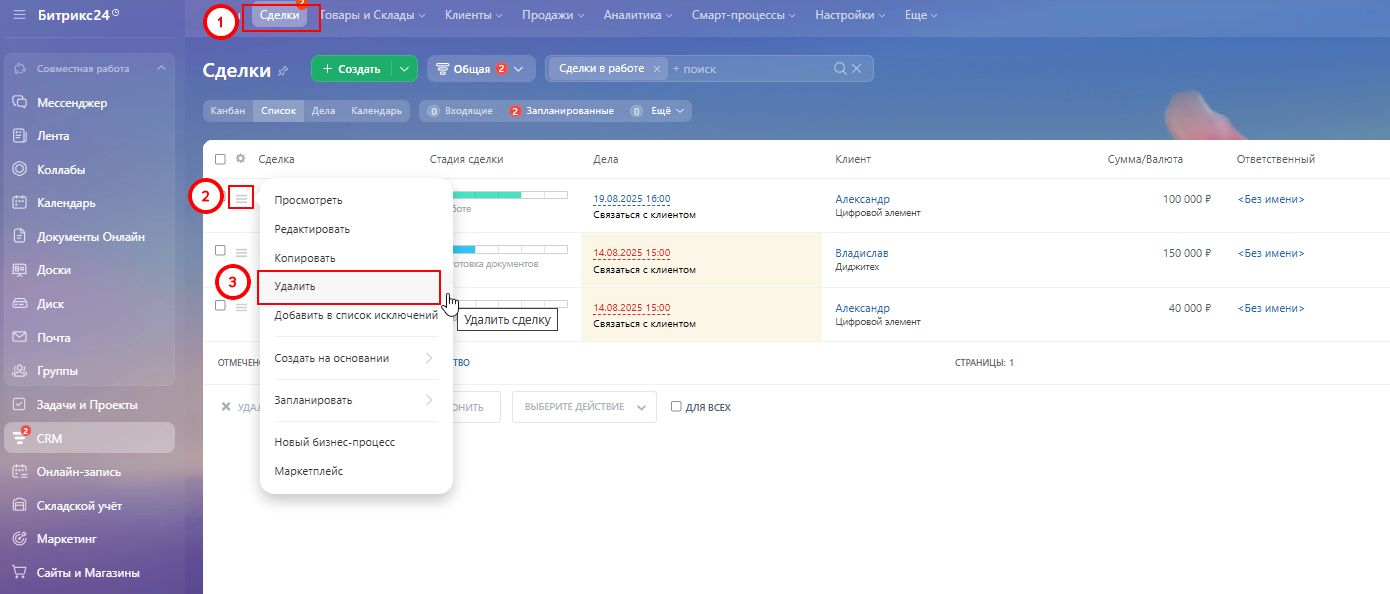
Task: Switch to the Канбан view tab
Action: click(x=228, y=111)
